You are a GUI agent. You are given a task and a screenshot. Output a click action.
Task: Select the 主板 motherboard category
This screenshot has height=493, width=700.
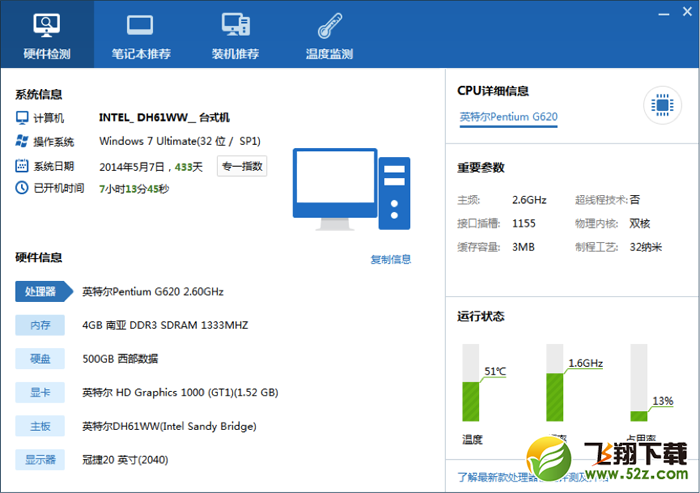(40, 426)
